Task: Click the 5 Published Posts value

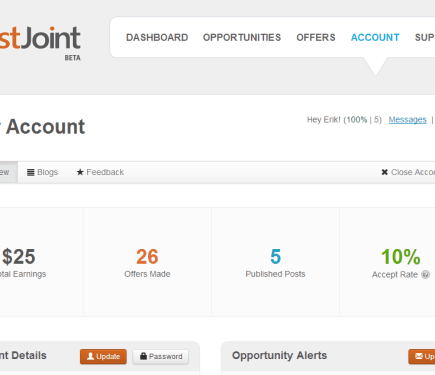Action: click(276, 257)
